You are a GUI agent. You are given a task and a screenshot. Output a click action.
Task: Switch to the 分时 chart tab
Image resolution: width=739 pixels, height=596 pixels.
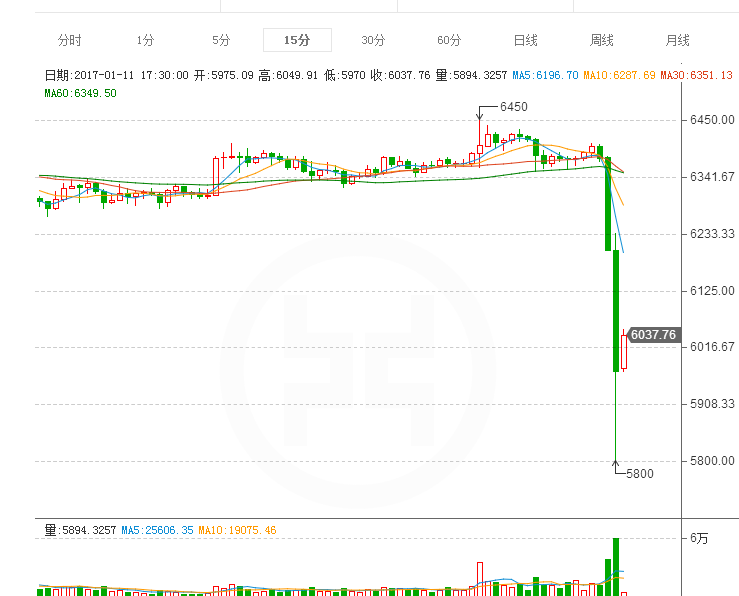click(69, 41)
